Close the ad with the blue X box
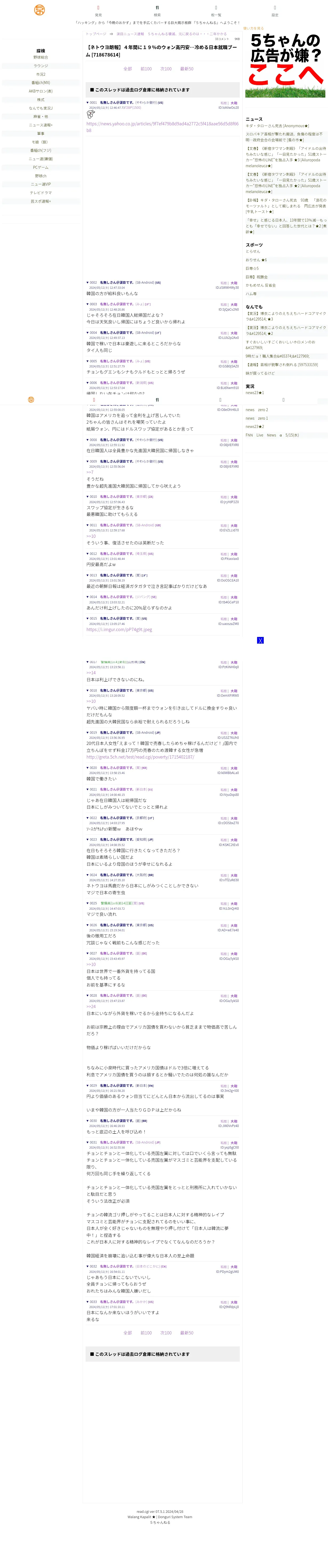Screen dimensions: 328x1568 click(261, 640)
